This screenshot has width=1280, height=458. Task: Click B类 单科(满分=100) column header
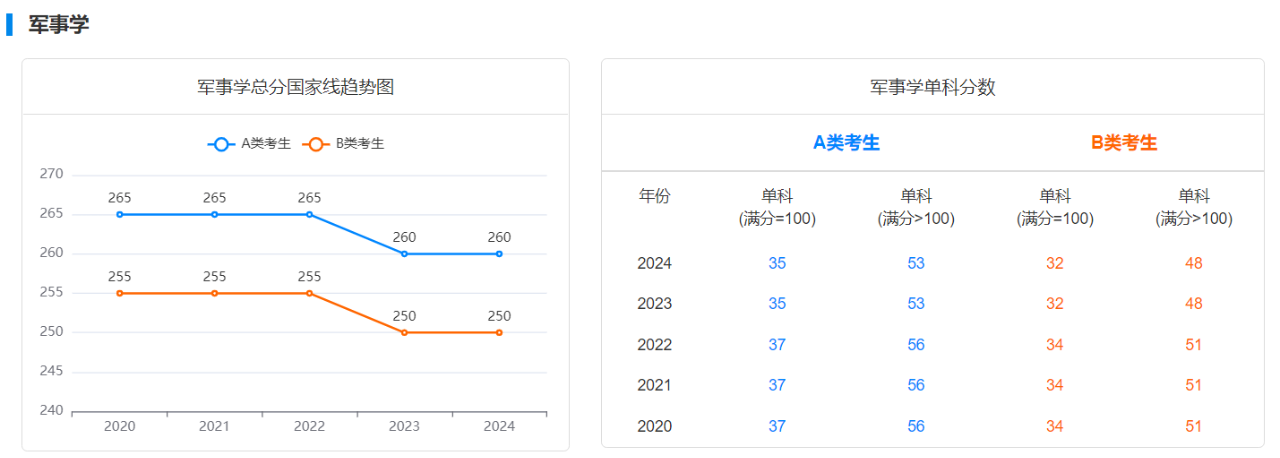click(x=1055, y=207)
